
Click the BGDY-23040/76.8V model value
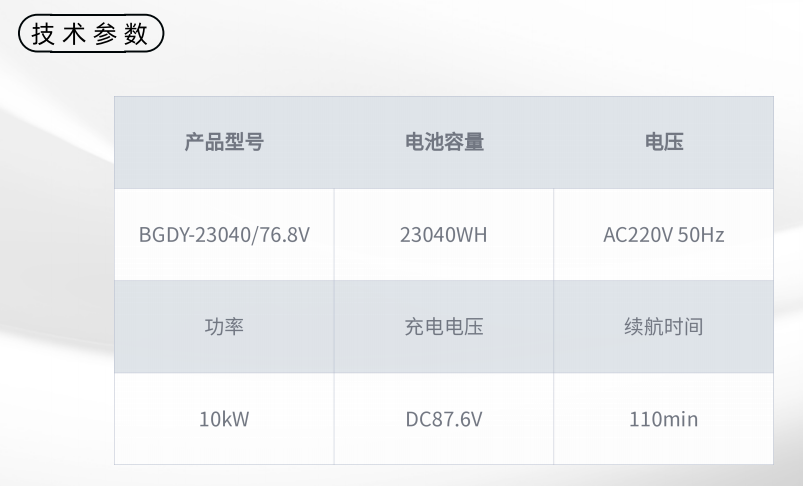pyautogui.click(x=224, y=235)
